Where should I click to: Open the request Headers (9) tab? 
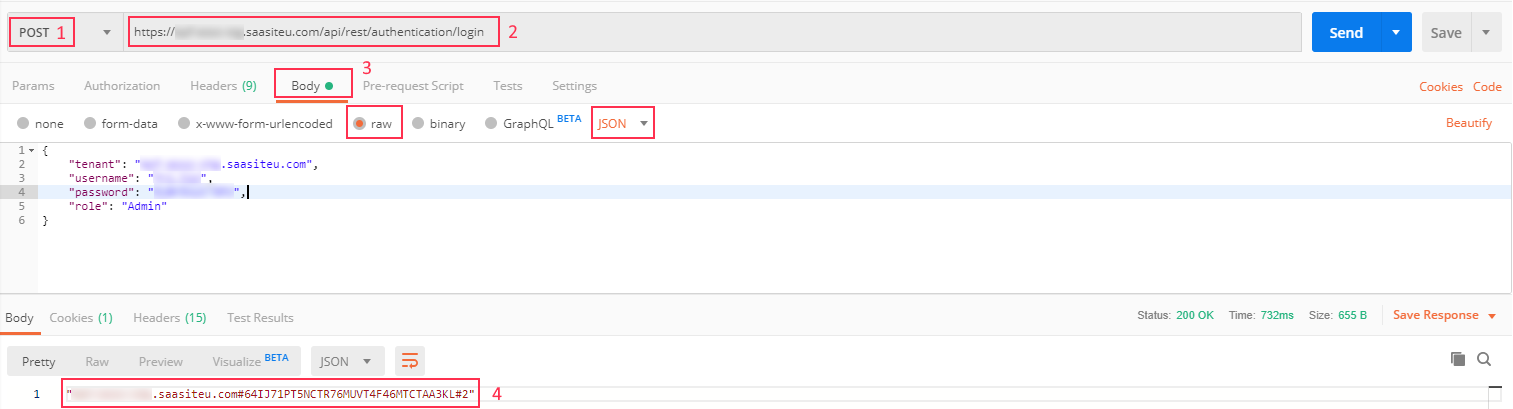tap(223, 86)
